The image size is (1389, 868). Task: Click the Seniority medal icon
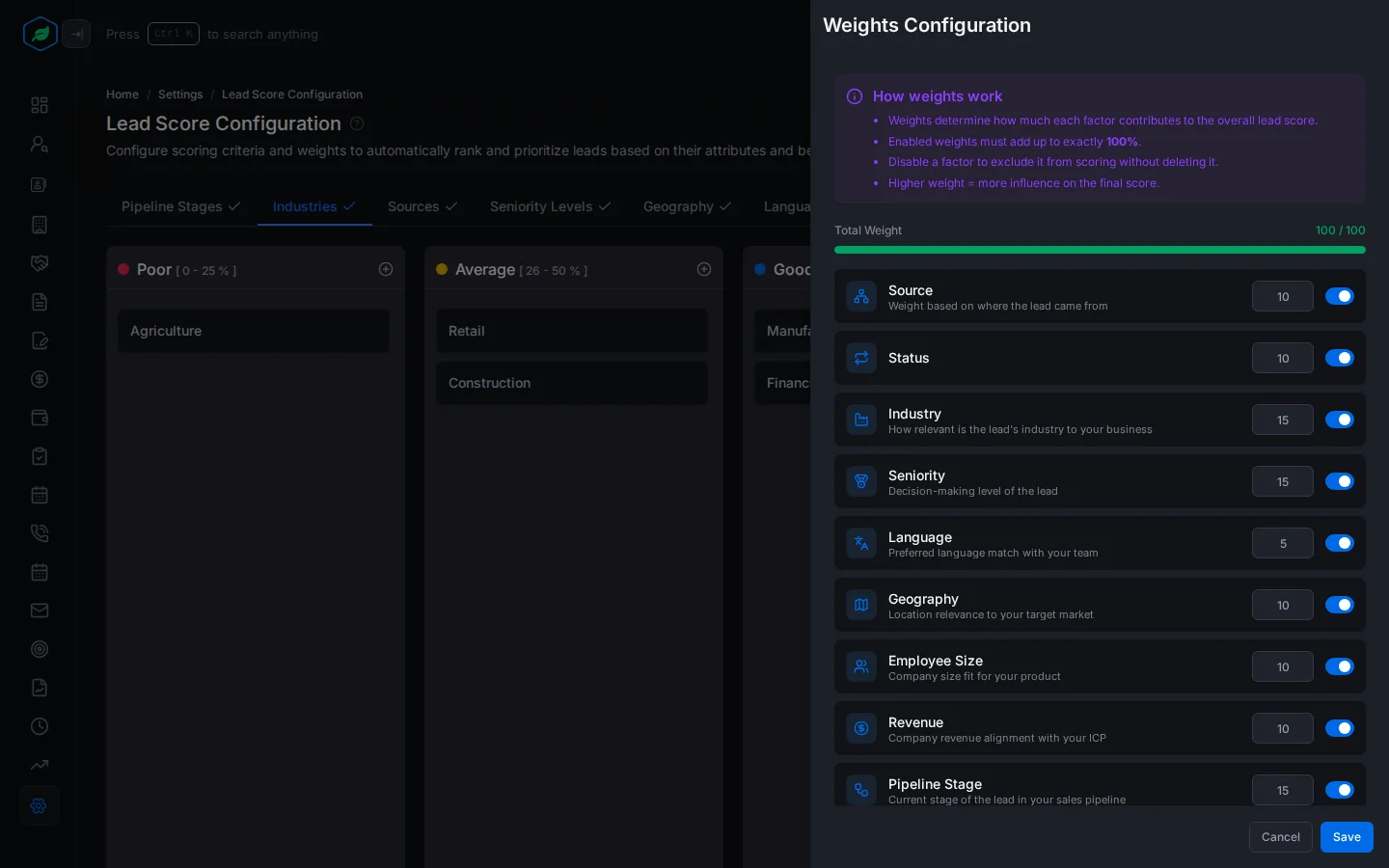861,481
